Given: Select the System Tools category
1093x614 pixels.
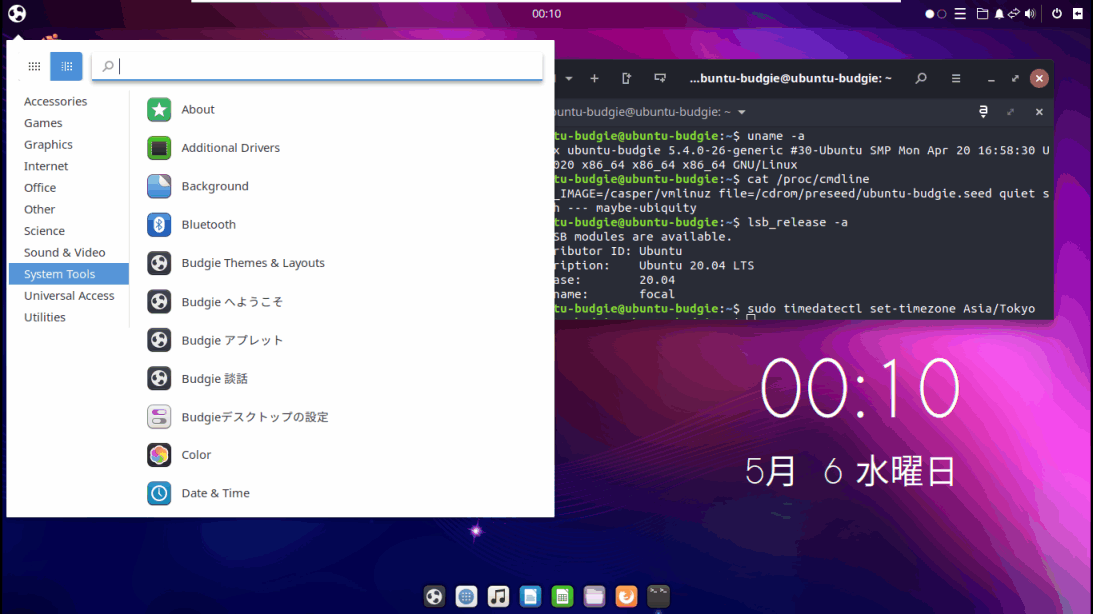Looking at the screenshot, I should 68,274.
